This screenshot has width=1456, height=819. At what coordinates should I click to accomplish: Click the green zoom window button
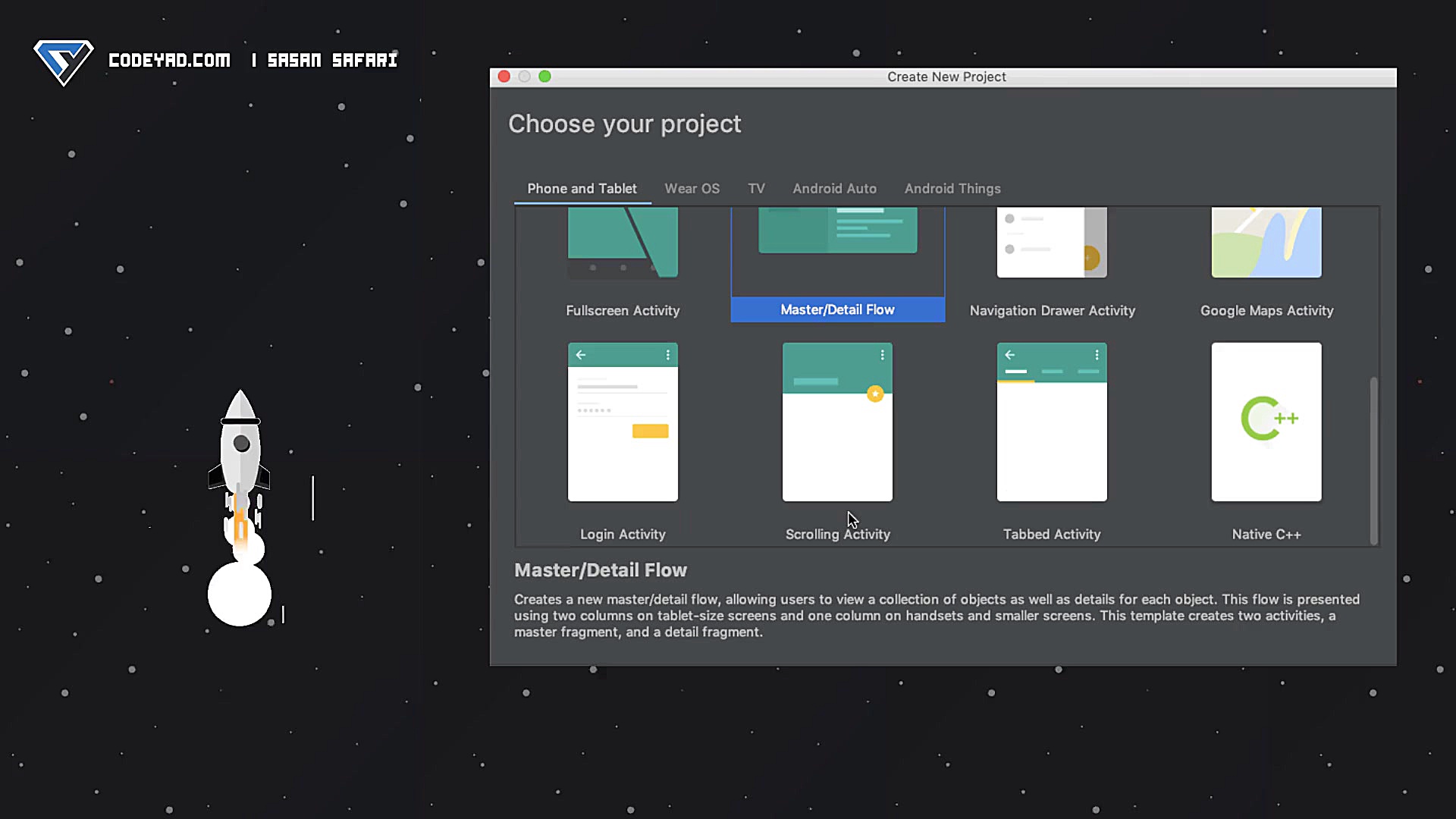(x=544, y=77)
